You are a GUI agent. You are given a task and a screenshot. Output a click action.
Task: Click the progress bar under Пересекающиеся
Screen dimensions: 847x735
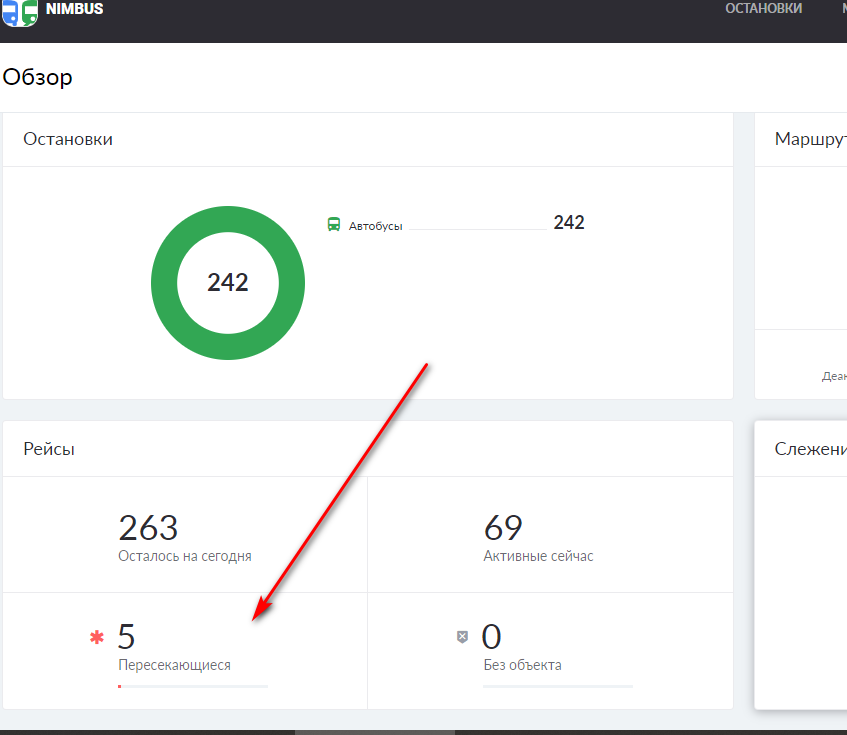tap(193, 686)
